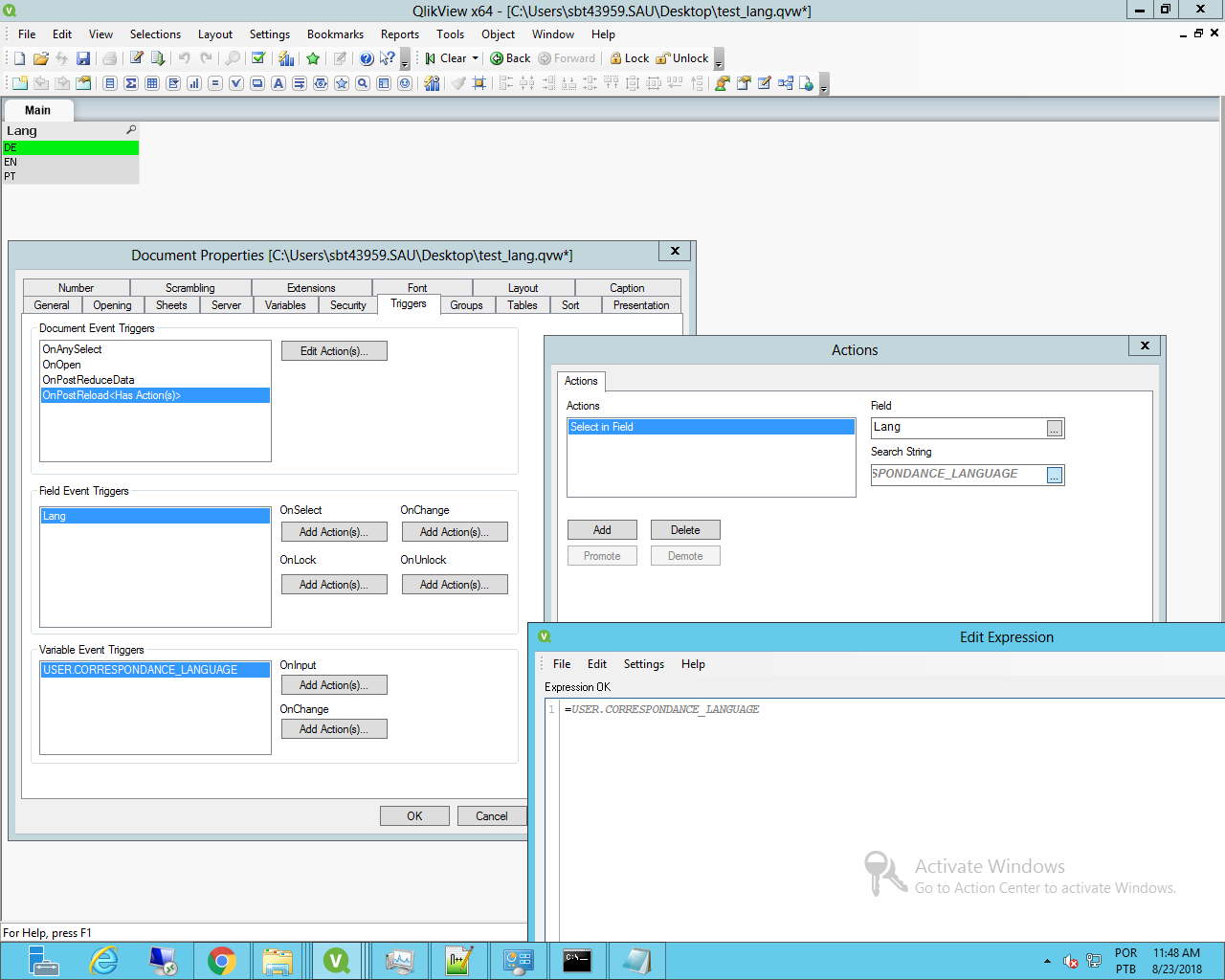Switch to the Opening tab

click(x=112, y=305)
